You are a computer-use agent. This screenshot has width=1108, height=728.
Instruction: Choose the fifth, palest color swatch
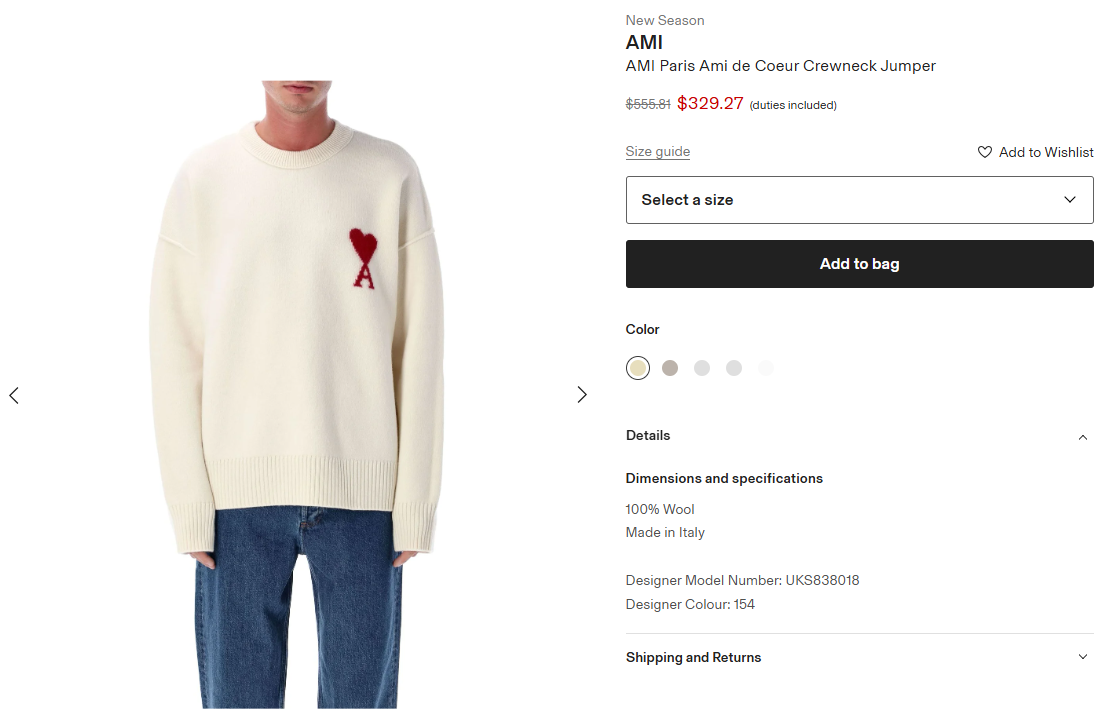766,368
